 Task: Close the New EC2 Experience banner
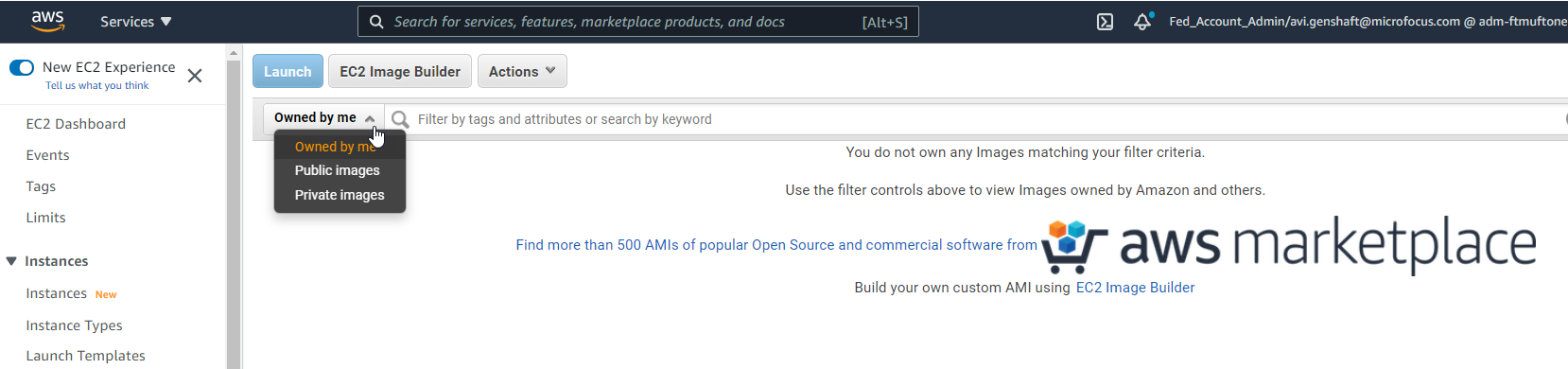tap(195, 76)
